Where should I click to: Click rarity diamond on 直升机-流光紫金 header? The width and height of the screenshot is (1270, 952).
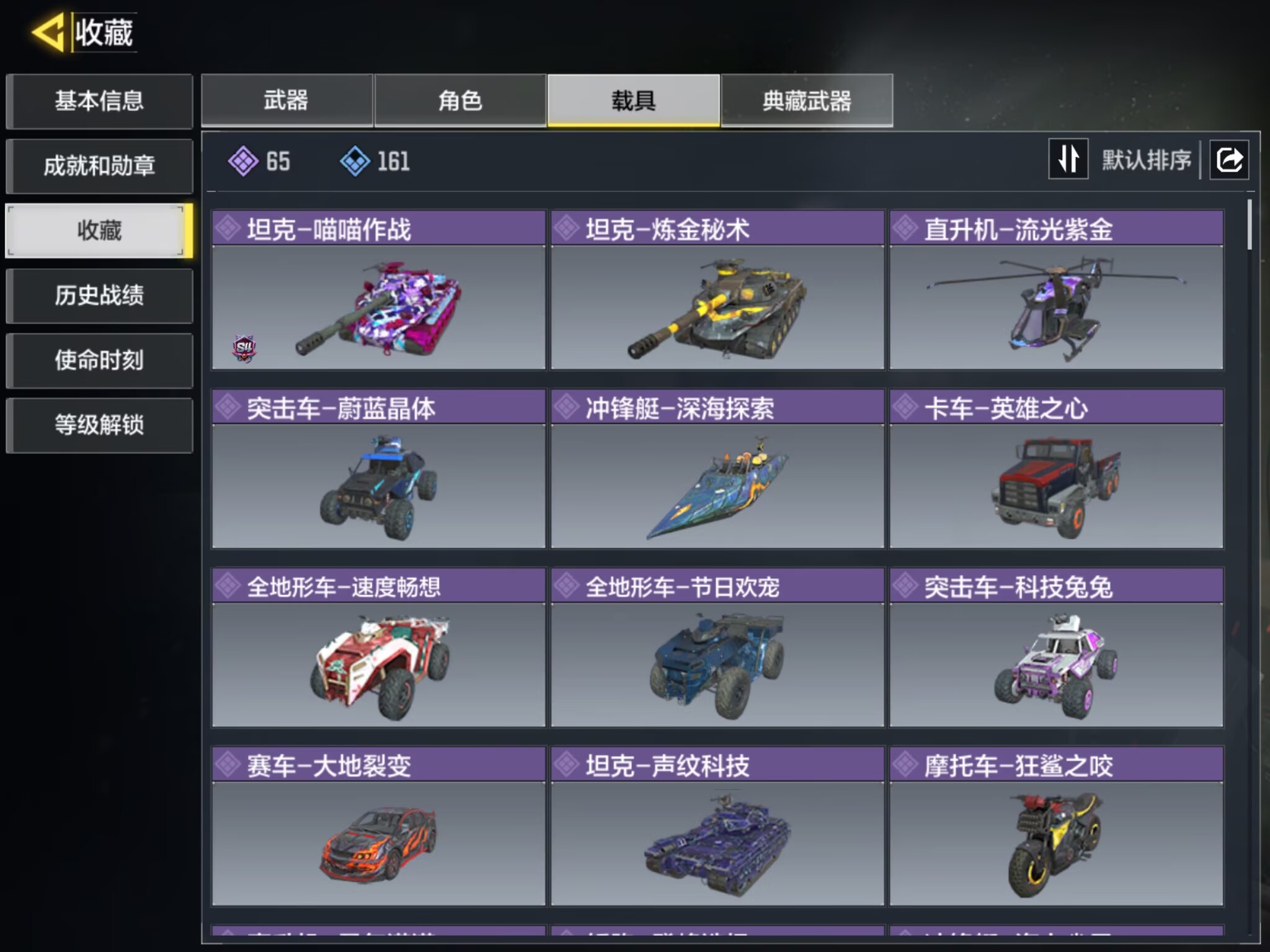coord(905,228)
